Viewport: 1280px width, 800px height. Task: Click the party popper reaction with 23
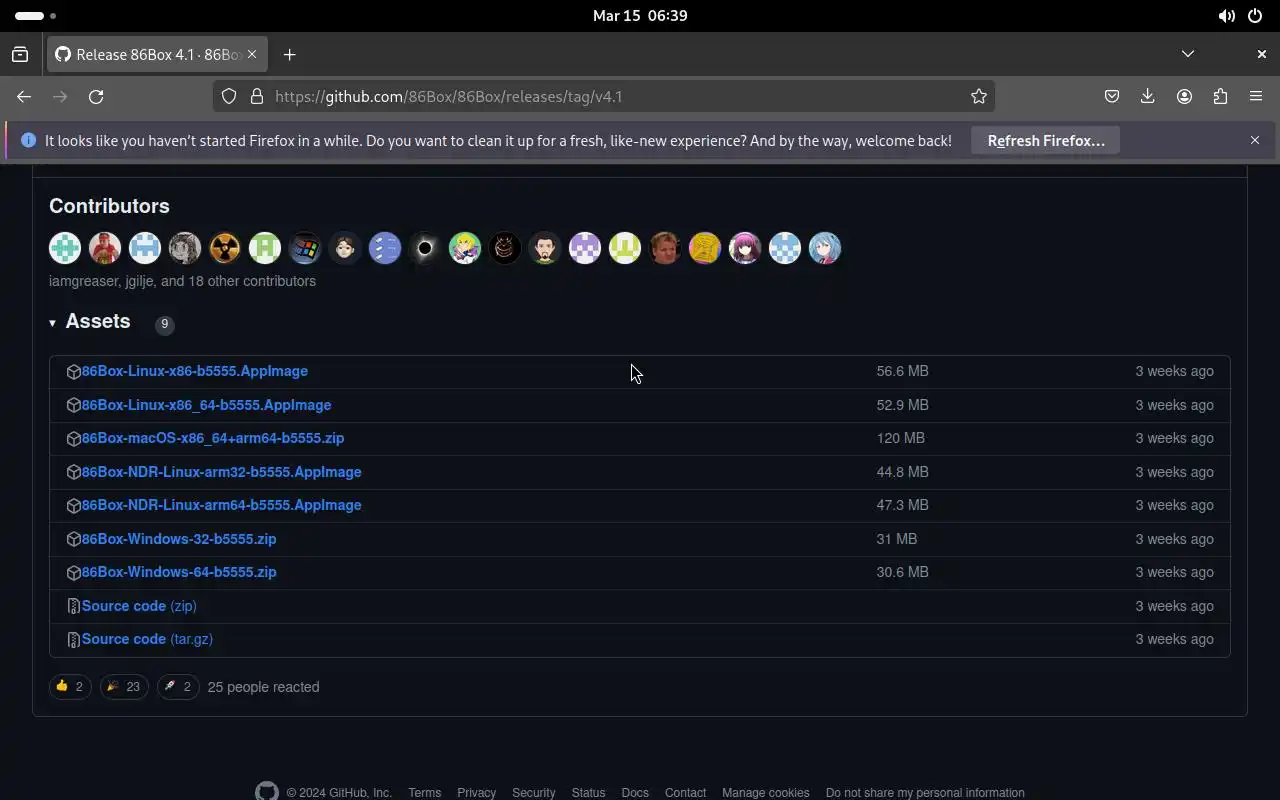pos(124,687)
